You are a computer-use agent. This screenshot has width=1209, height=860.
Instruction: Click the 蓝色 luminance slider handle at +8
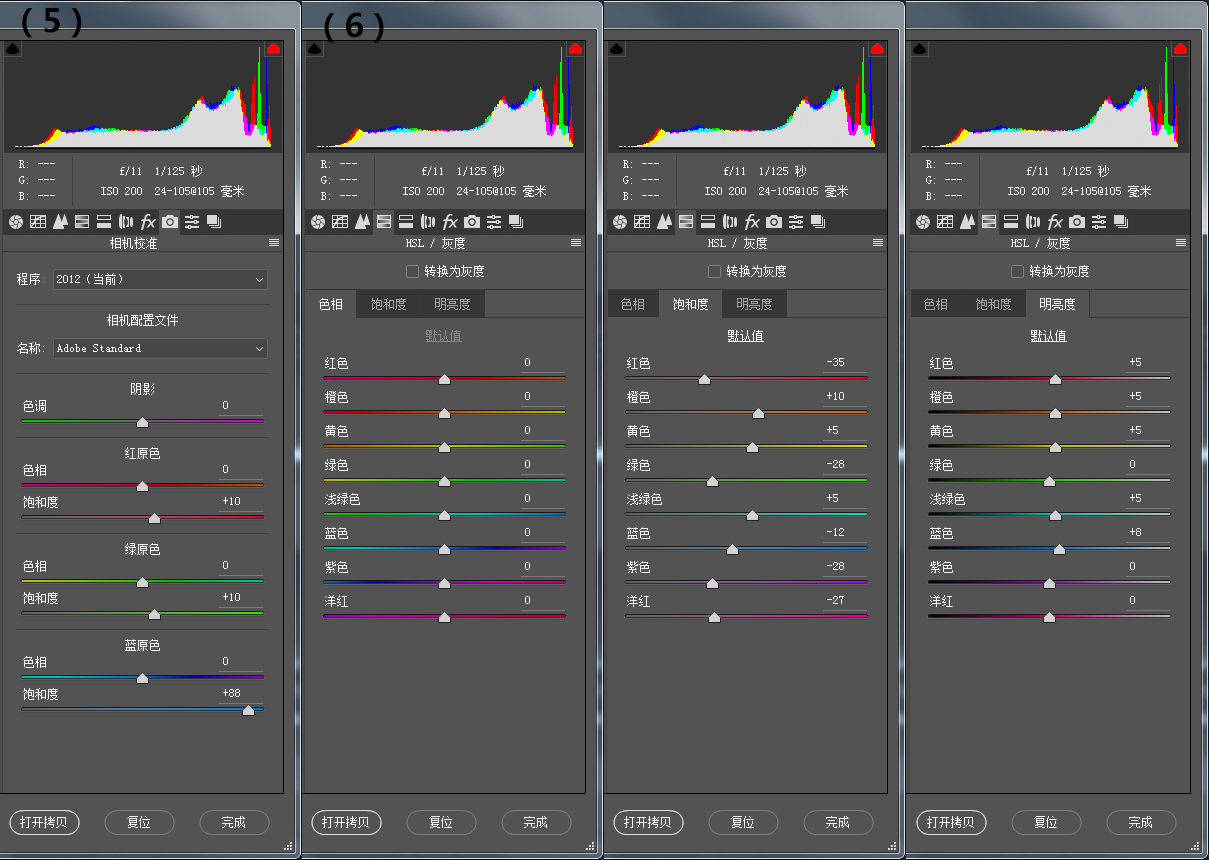pyautogui.click(x=1059, y=550)
